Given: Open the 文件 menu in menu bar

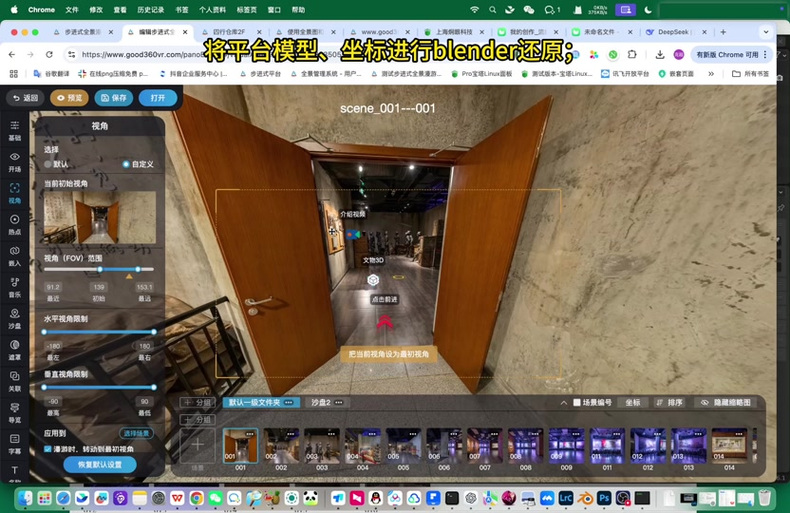Looking at the screenshot, I should [x=72, y=10].
